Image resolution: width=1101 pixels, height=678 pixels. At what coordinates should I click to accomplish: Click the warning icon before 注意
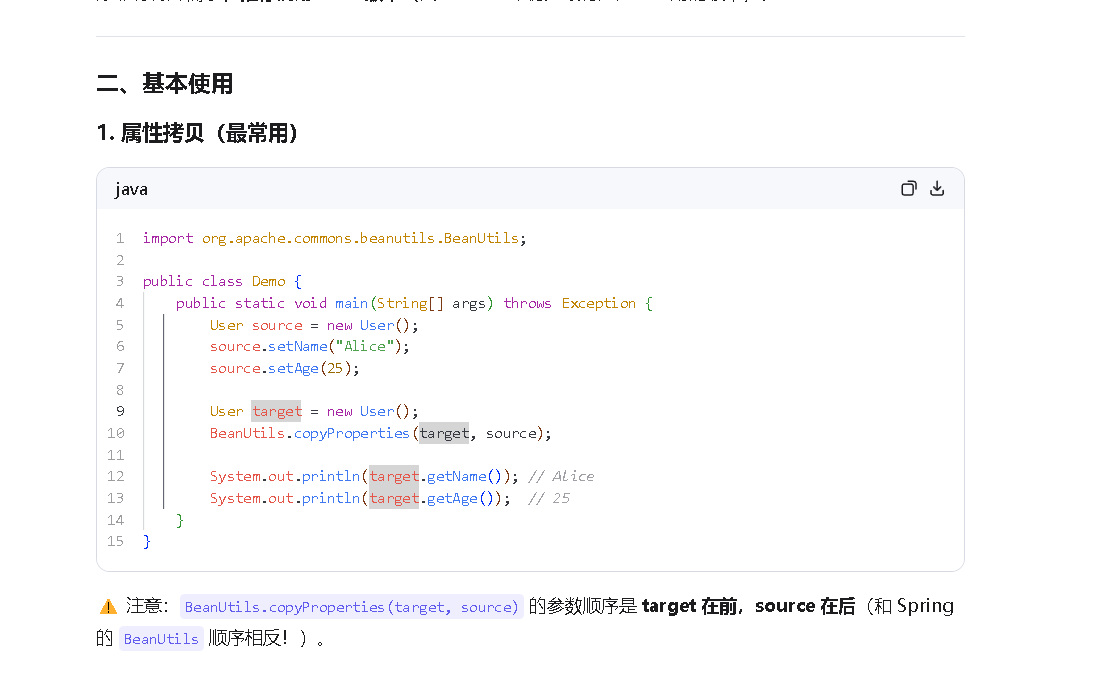108,606
